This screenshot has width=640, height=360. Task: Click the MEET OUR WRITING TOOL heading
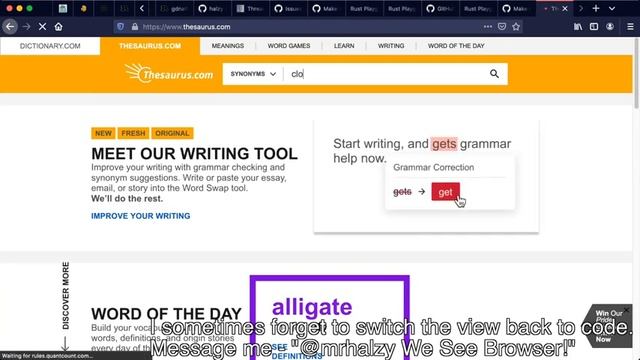tap(194, 154)
